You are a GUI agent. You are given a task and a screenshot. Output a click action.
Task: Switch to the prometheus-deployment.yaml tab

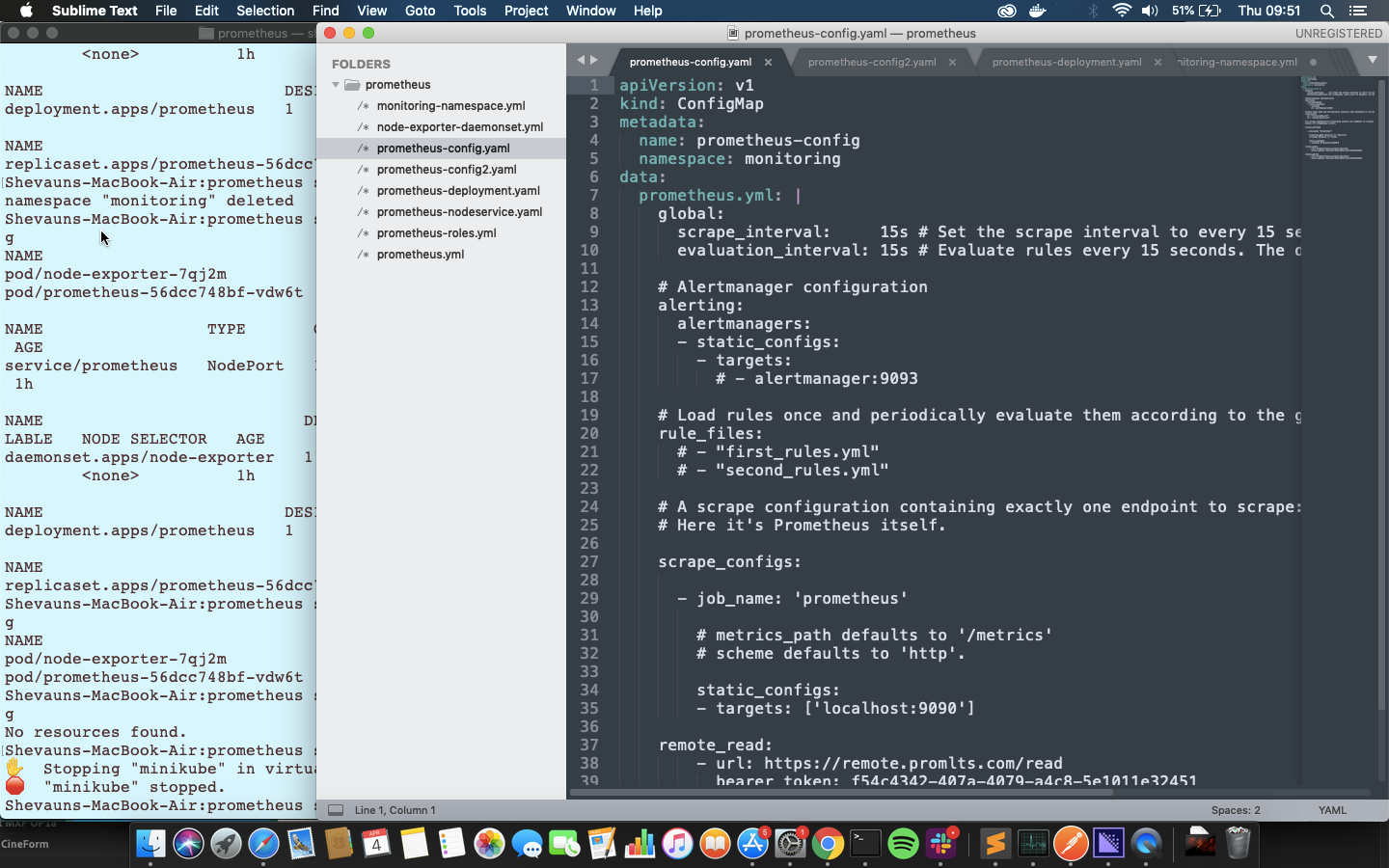[1067, 62]
